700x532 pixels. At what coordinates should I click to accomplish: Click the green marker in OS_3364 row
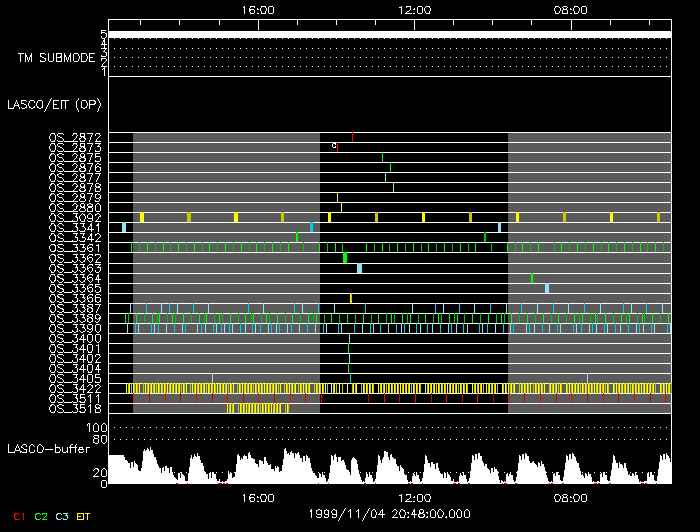[532, 278]
